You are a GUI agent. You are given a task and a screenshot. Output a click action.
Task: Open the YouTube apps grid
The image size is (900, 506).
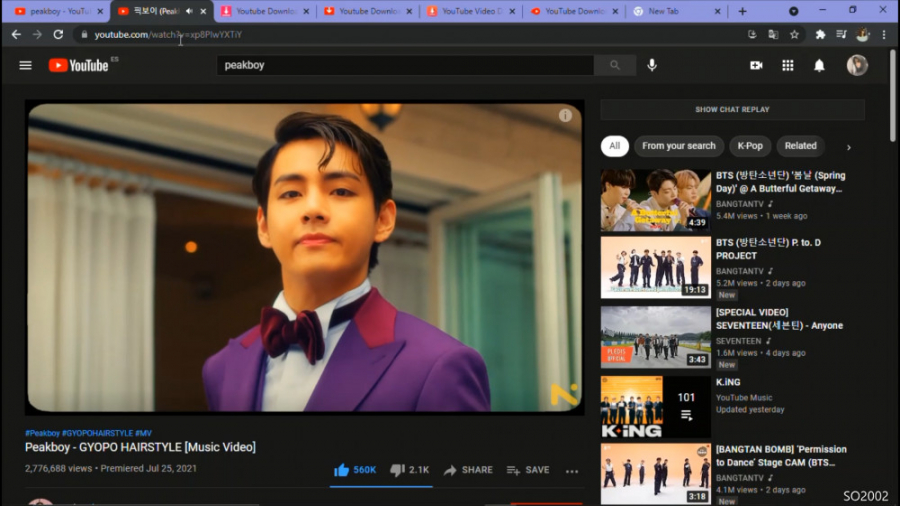[x=788, y=65]
